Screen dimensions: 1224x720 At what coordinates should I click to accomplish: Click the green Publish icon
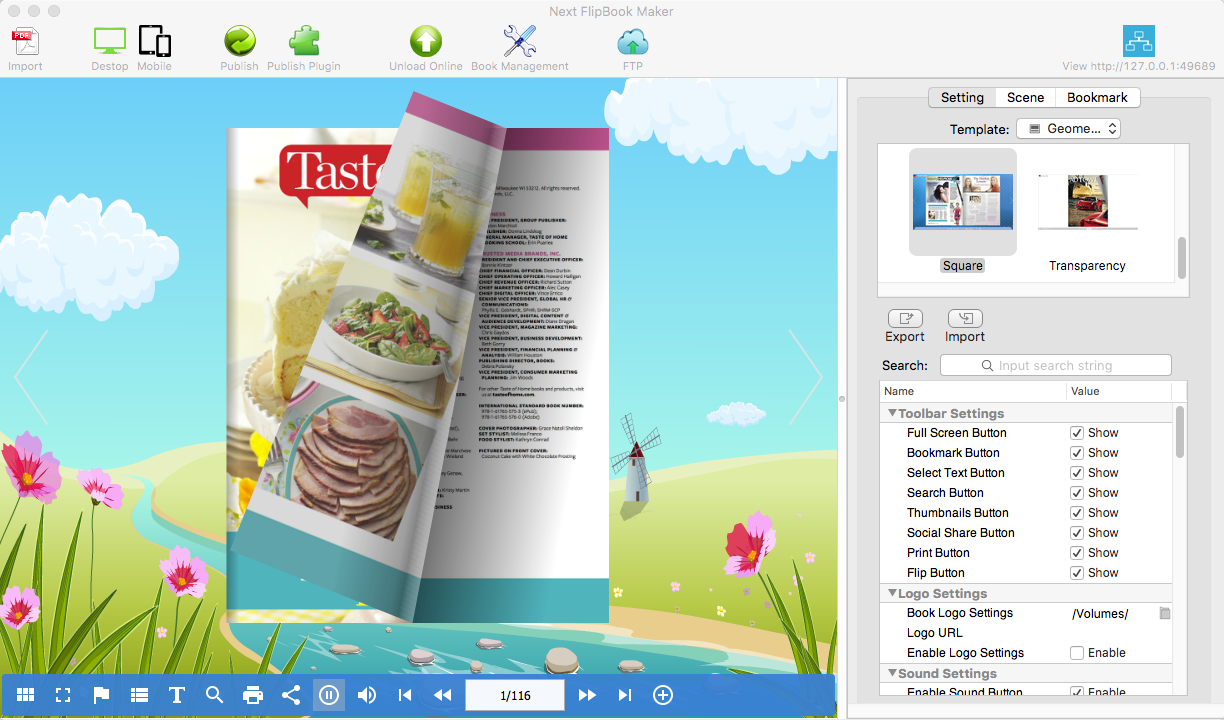[239, 42]
